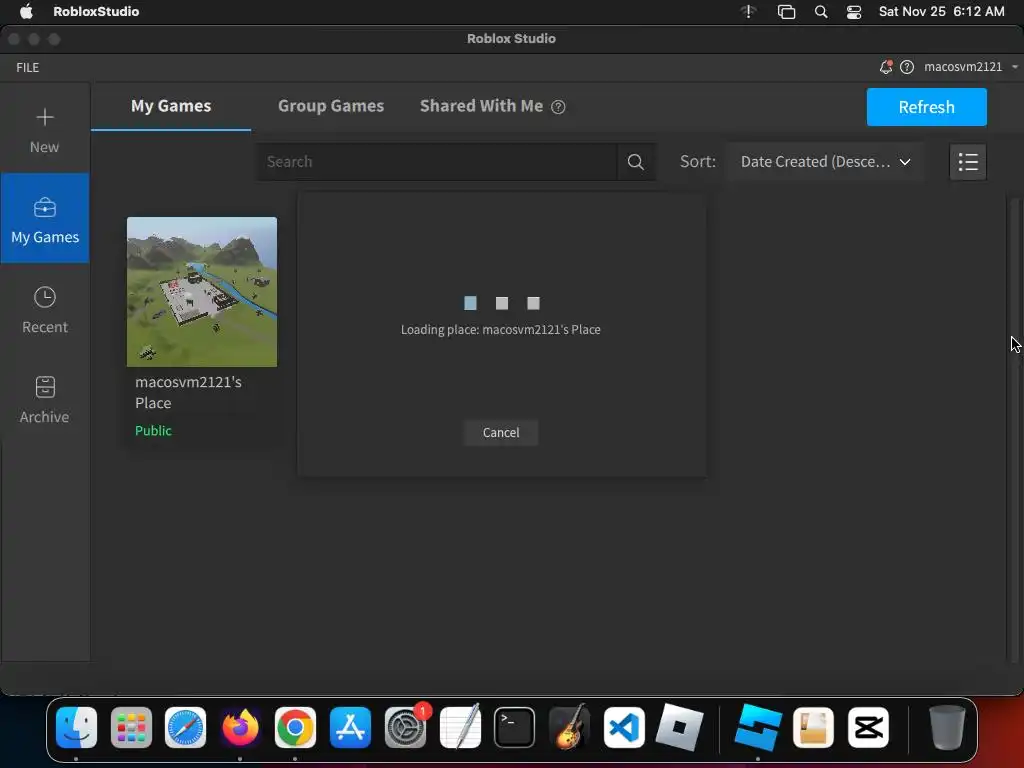Open the Trash from the Dock
Screen dimensions: 1024x768
tap(946, 727)
